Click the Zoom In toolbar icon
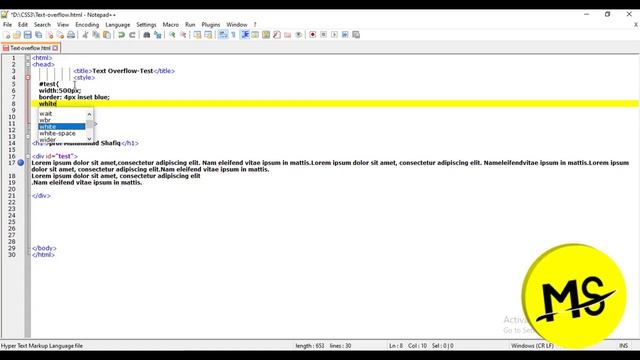The width and height of the screenshot is (640, 360). click(172, 35)
